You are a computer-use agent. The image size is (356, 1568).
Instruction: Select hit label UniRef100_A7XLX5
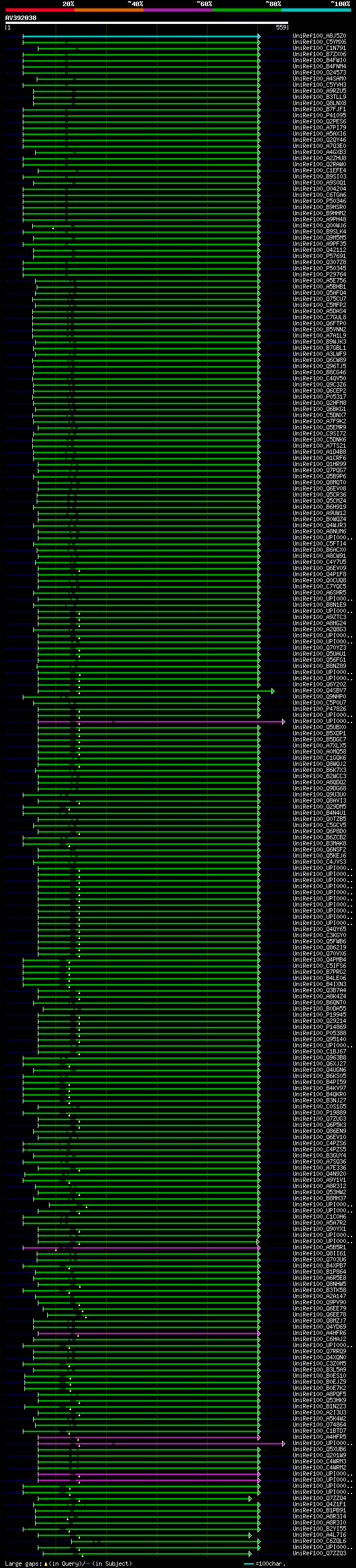click(x=319, y=745)
